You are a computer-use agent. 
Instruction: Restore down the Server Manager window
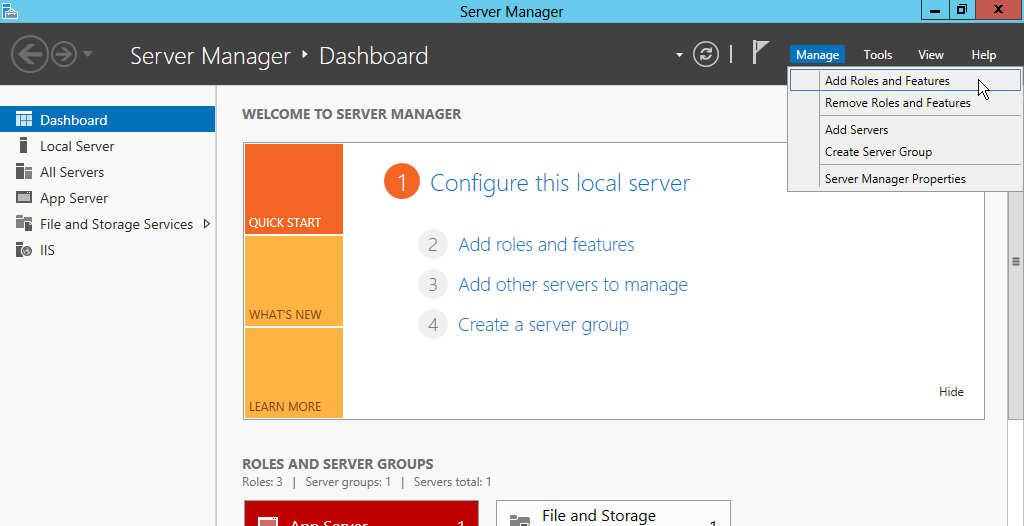coord(961,10)
